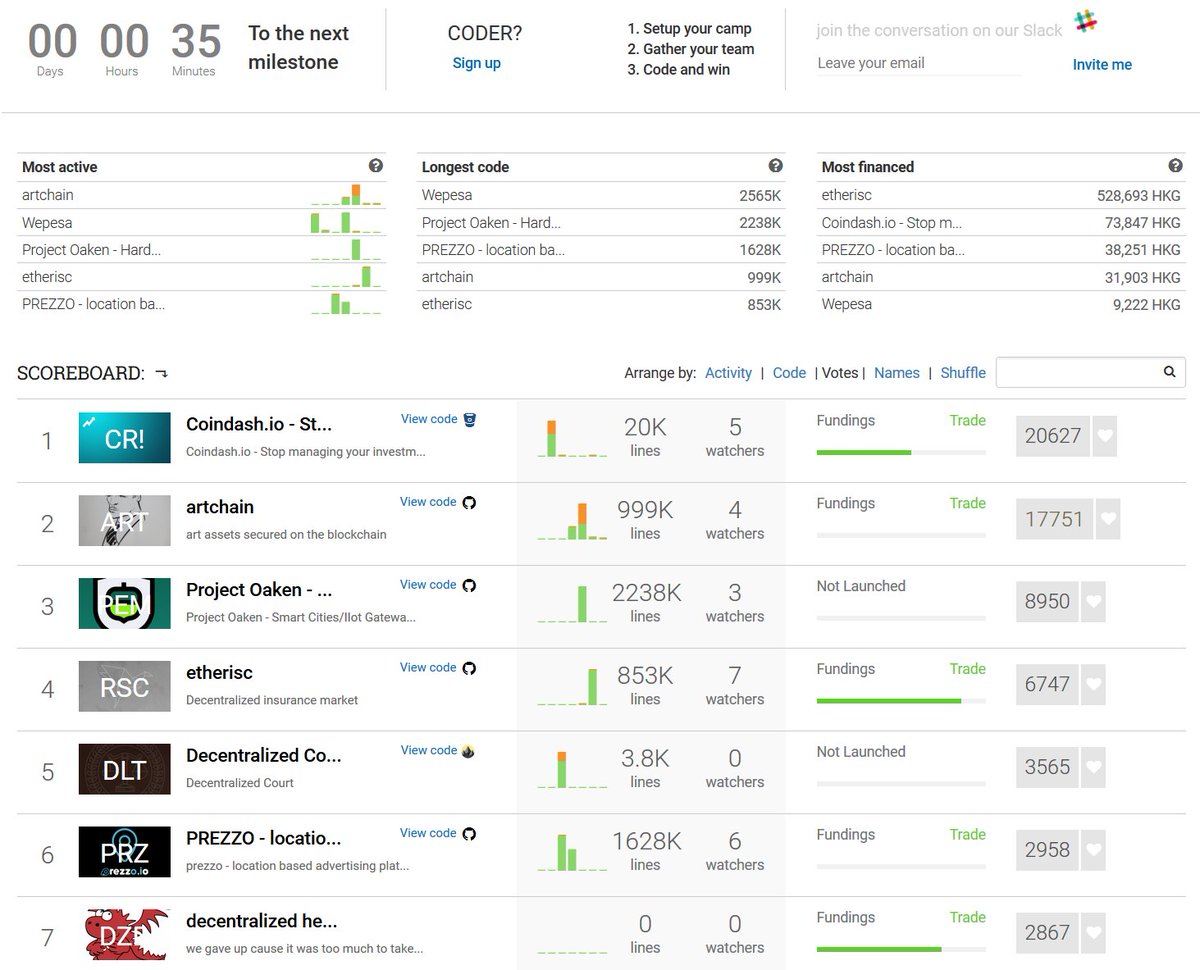
Task: Click GitHub icon in artchain row
Action: click(469, 502)
